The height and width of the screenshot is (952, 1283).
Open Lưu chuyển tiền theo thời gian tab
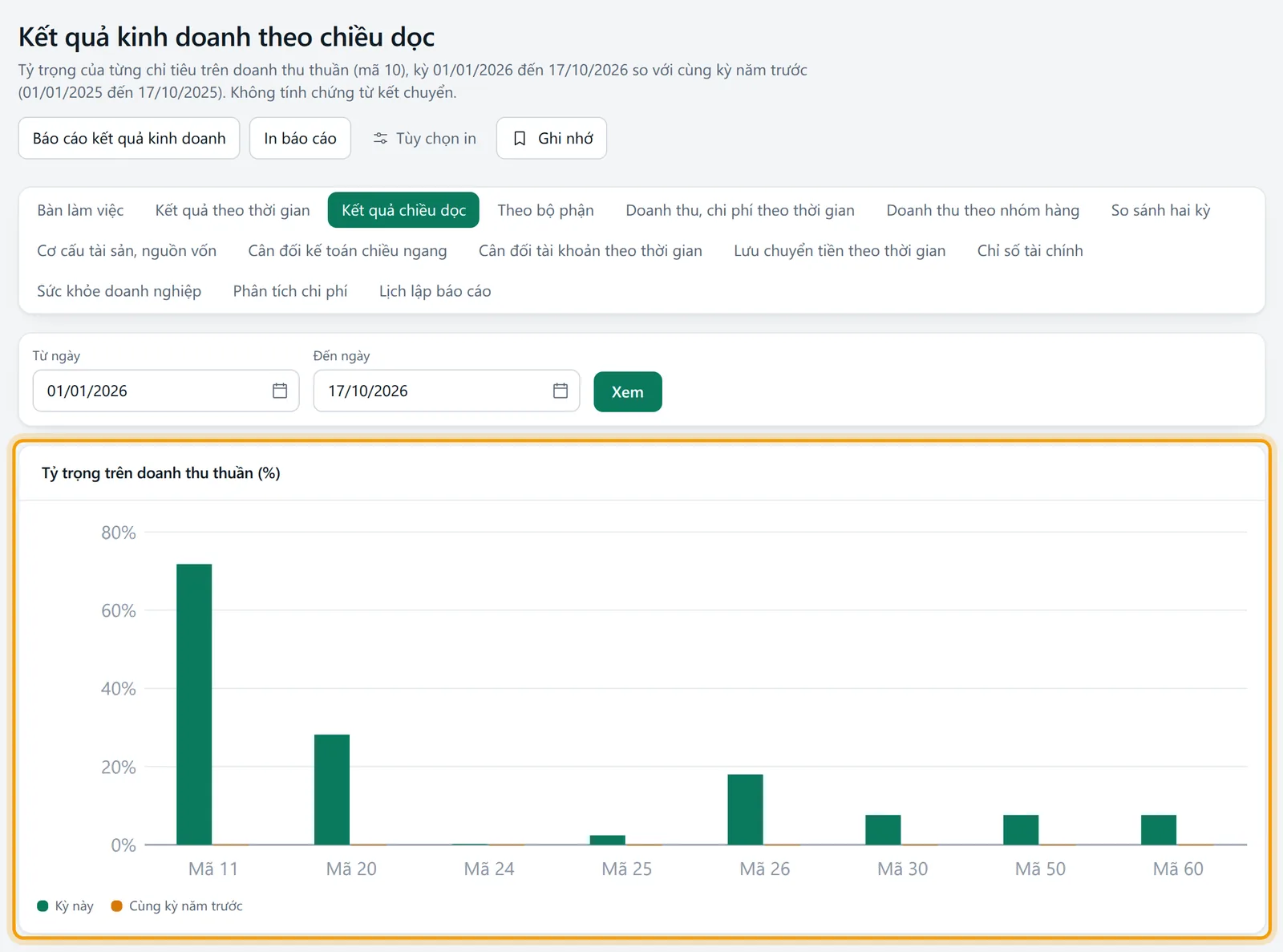coord(840,251)
